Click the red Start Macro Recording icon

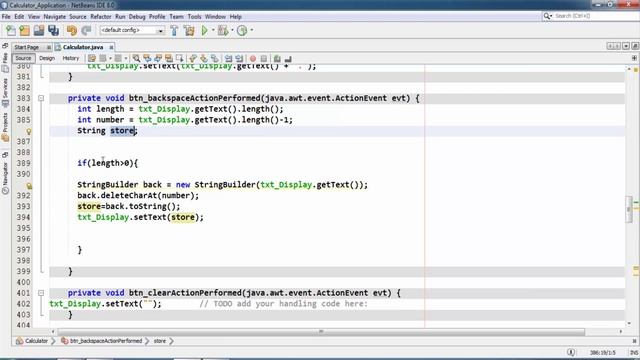253,59
